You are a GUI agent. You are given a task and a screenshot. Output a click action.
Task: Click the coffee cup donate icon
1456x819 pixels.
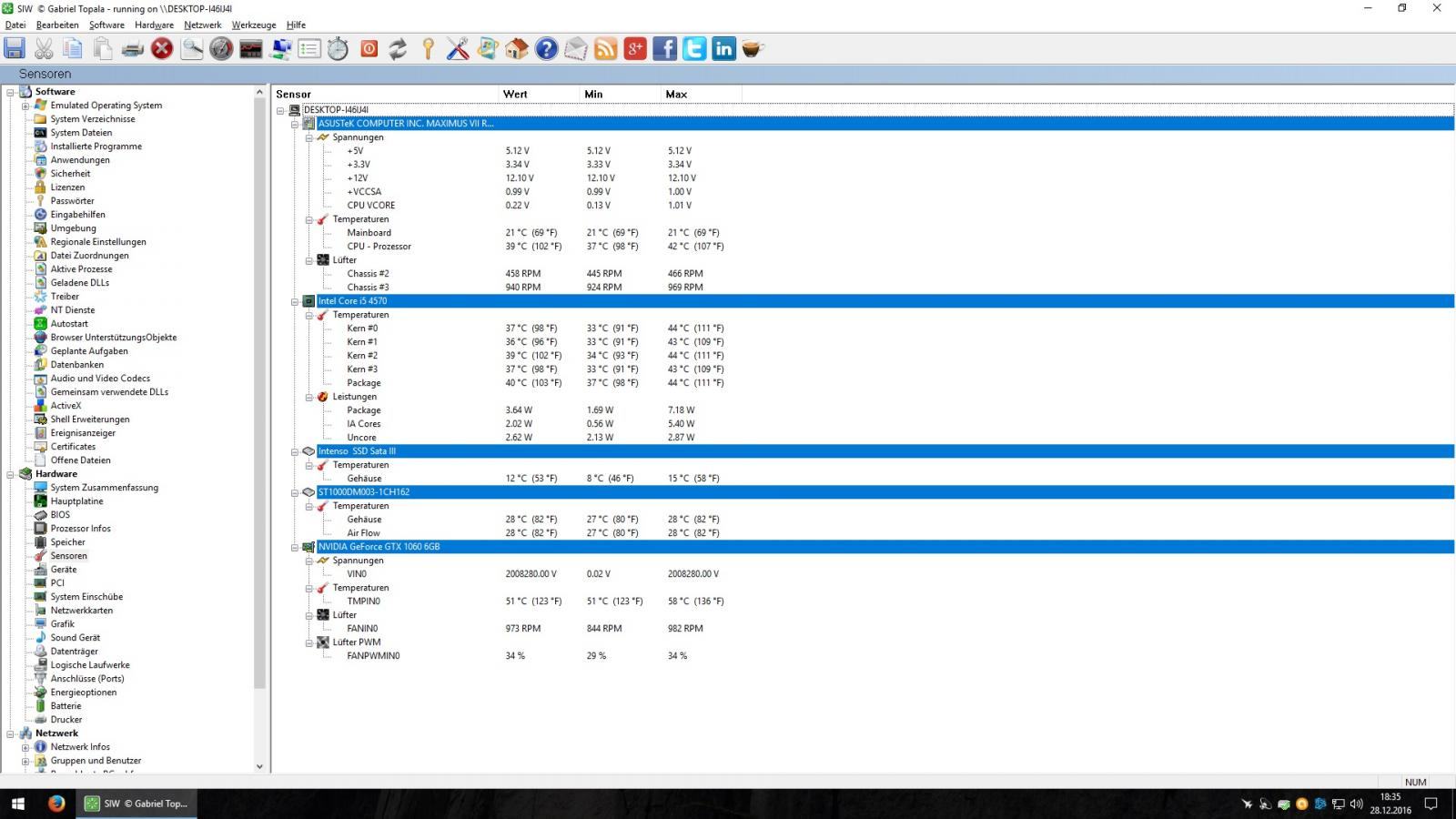(752, 49)
